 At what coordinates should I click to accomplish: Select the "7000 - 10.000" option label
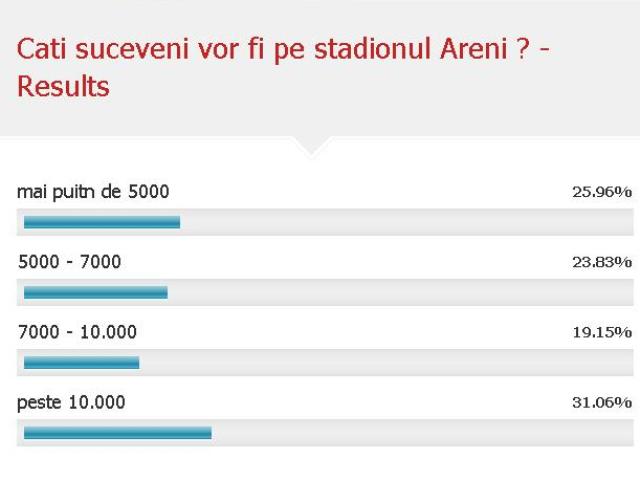pos(78,332)
